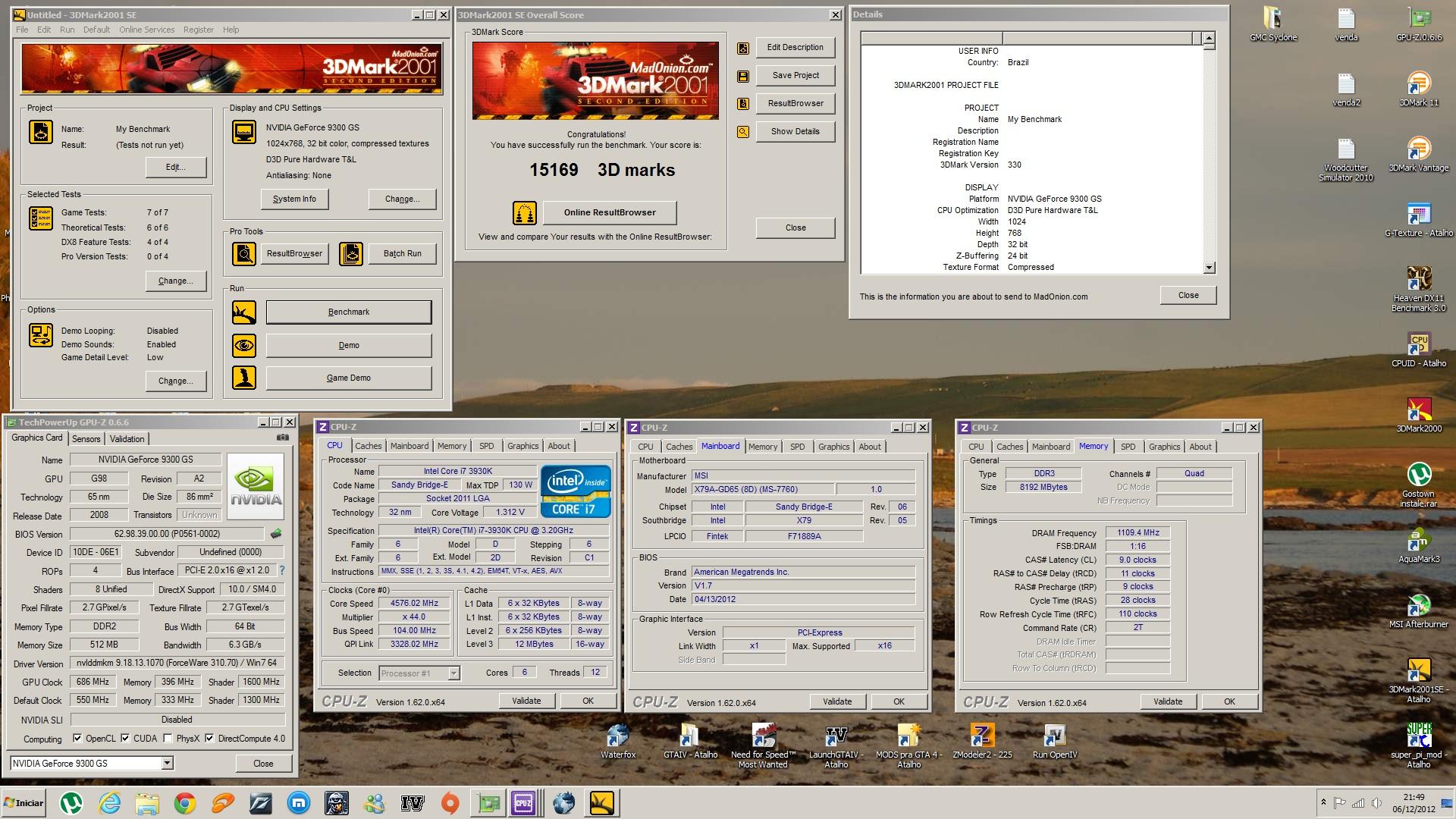Viewport: 1456px width, 819px height.
Task: Switch to the Validation tab in GPU-Z
Action: click(127, 439)
